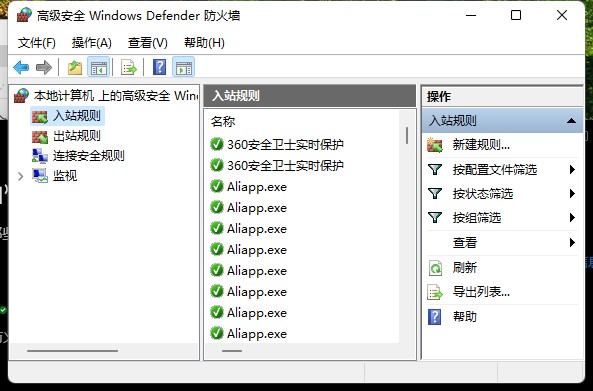Open the 查看(V) menu
593x391 pixels.
pos(147,43)
